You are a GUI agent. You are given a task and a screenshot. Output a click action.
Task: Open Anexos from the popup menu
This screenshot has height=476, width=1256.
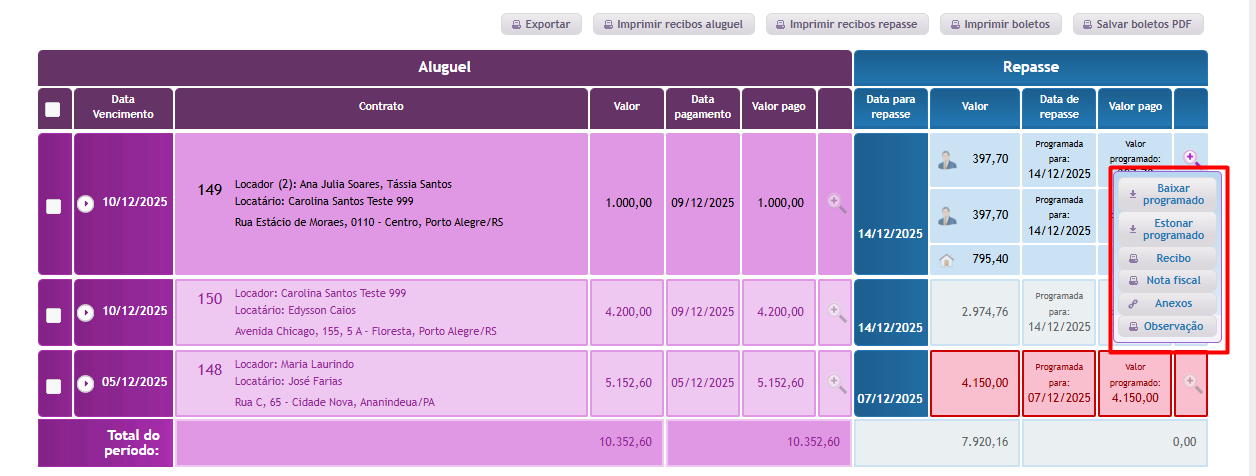click(x=1167, y=303)
